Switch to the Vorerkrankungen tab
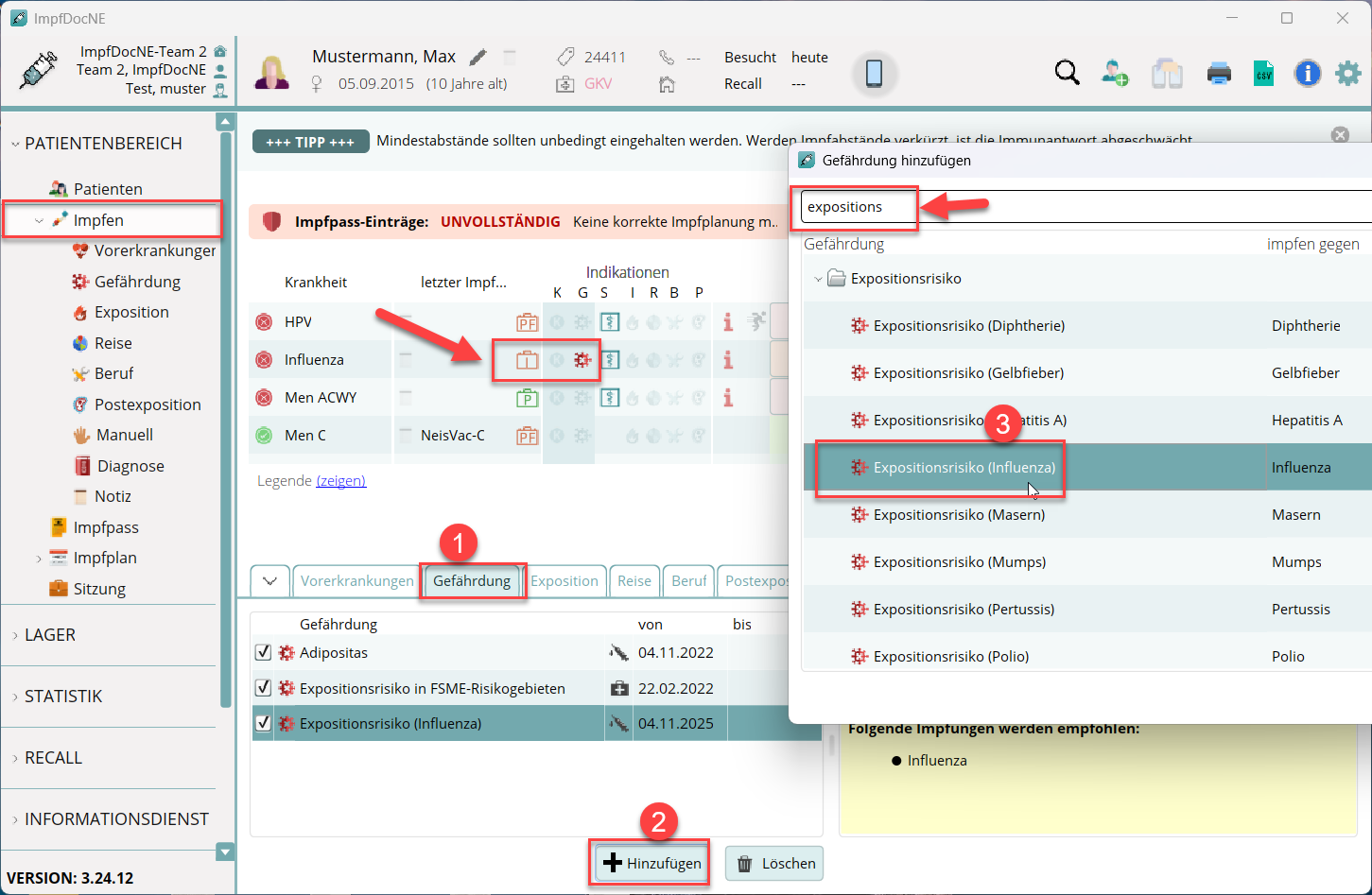This screenshot has width=1372, height=895. click(356, 581)
